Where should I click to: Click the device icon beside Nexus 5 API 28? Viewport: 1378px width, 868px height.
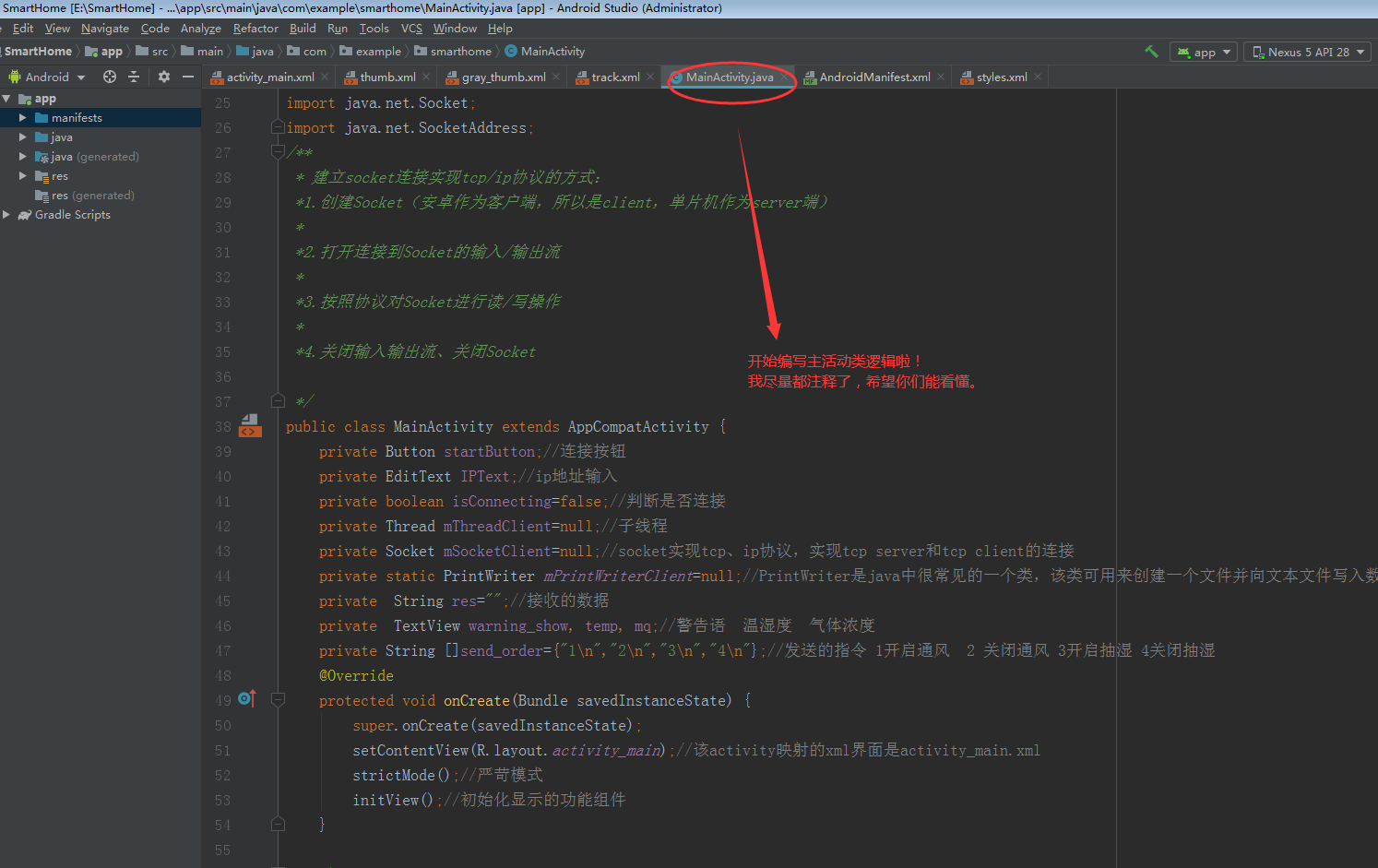pos(1258,53)
